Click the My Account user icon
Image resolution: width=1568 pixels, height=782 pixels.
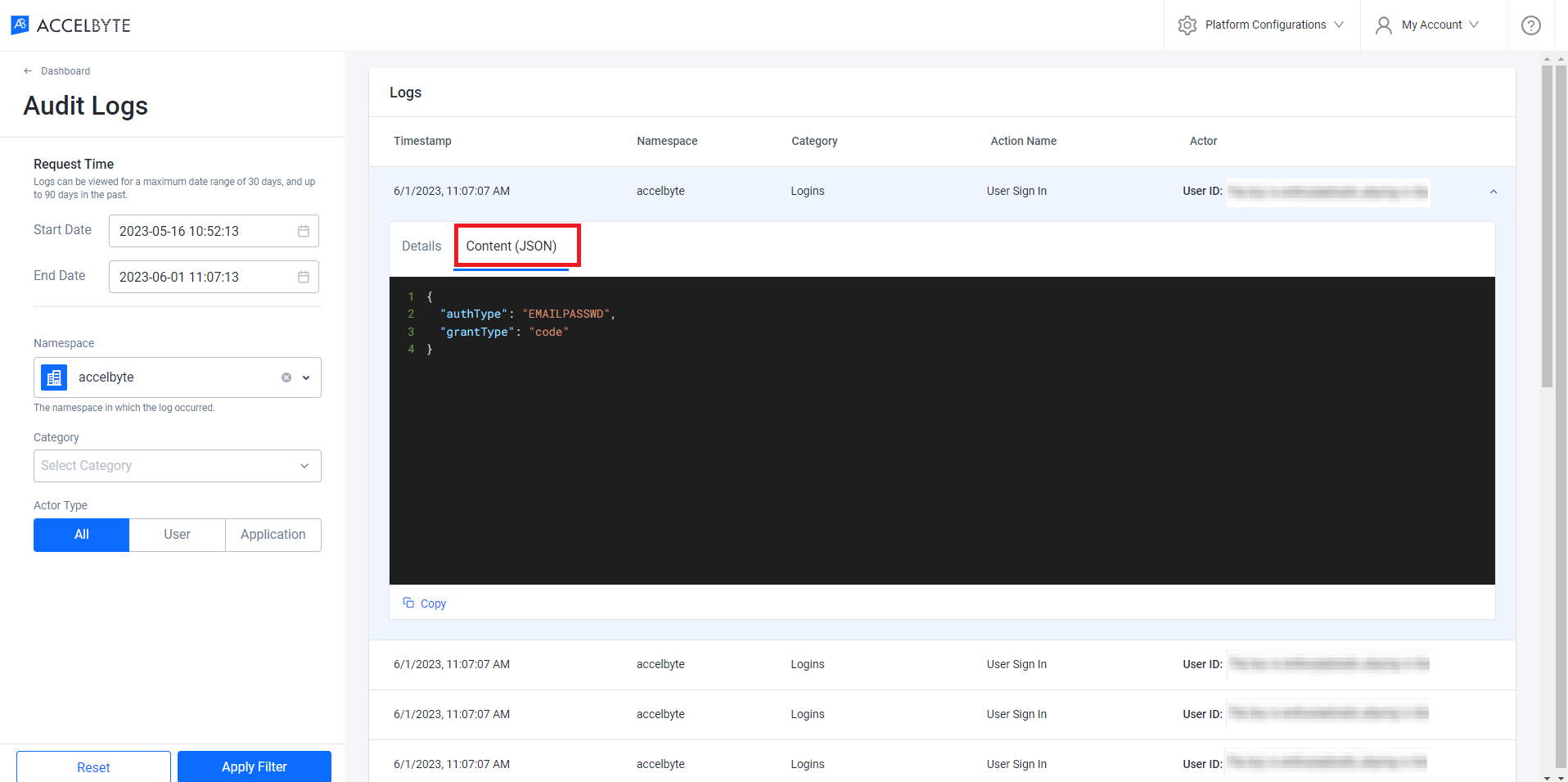(1383, 25)
